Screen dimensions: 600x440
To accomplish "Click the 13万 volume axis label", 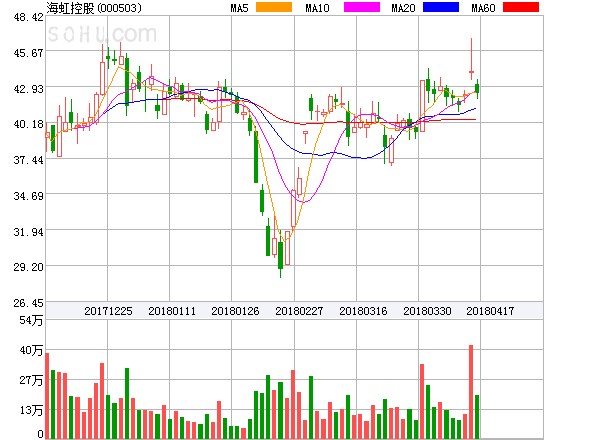I will [x=31, y=411].
